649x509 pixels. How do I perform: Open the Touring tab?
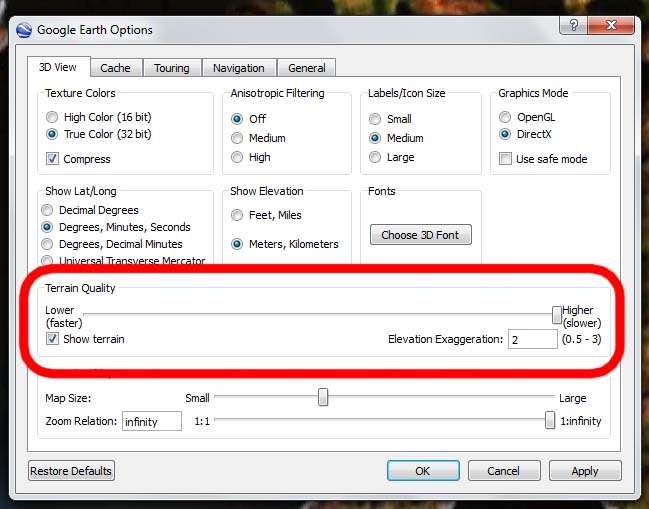pyautogui.click(x=172, y=68)
